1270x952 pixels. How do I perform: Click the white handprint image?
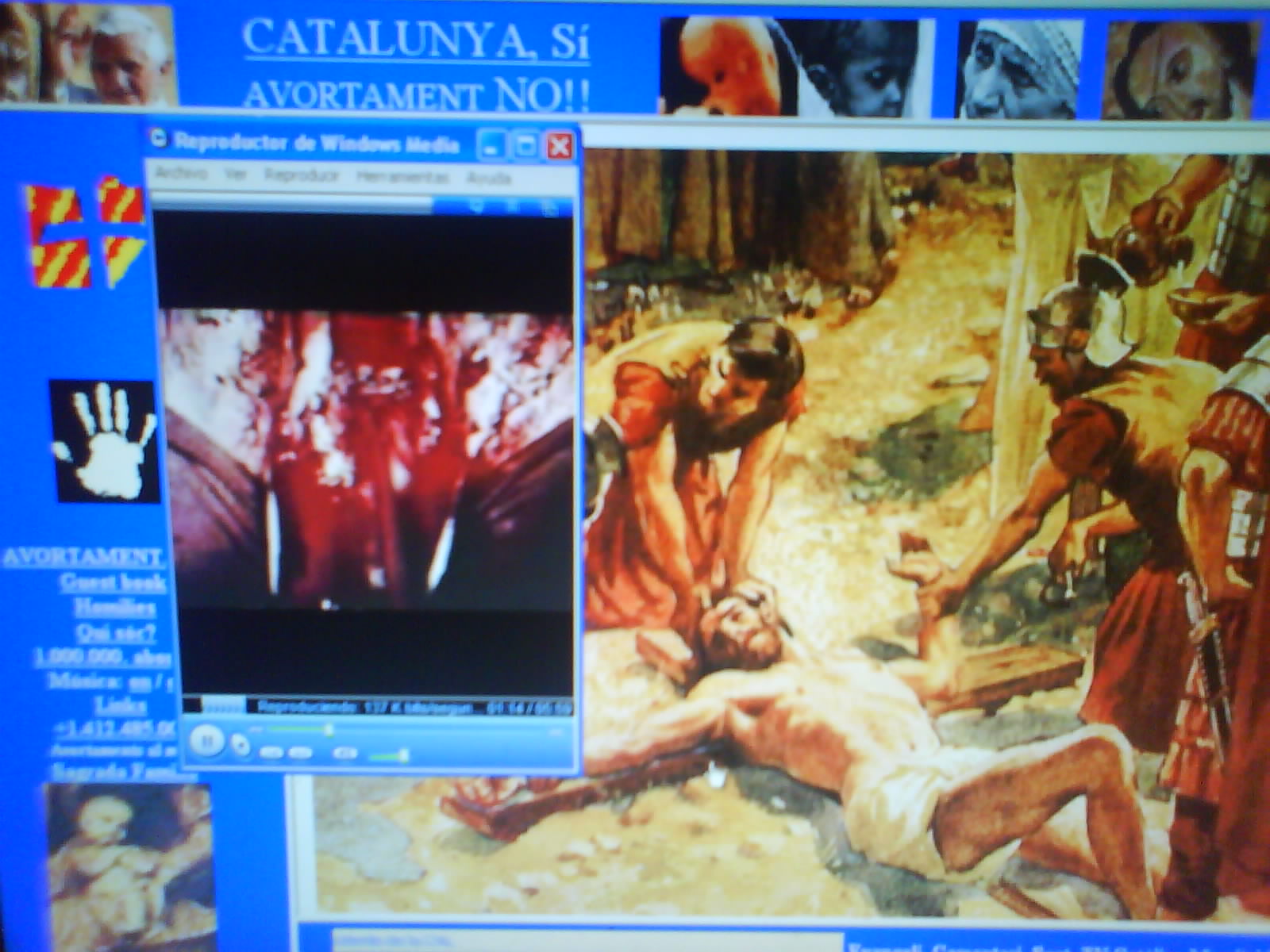click(x=103, y=441)
